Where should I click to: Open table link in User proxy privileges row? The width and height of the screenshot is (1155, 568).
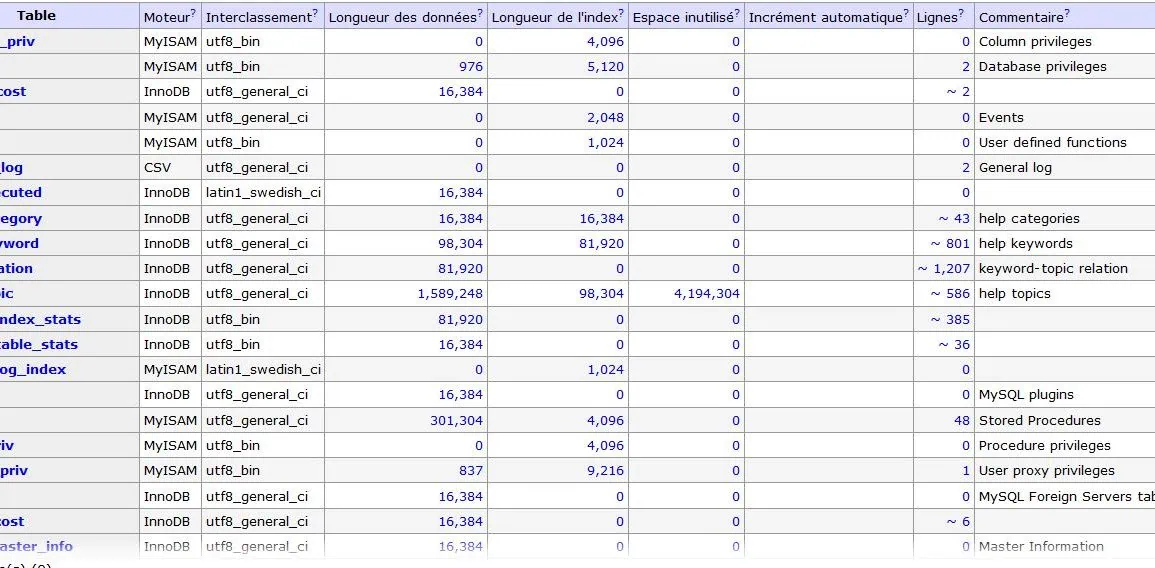(x=12, y=470)
